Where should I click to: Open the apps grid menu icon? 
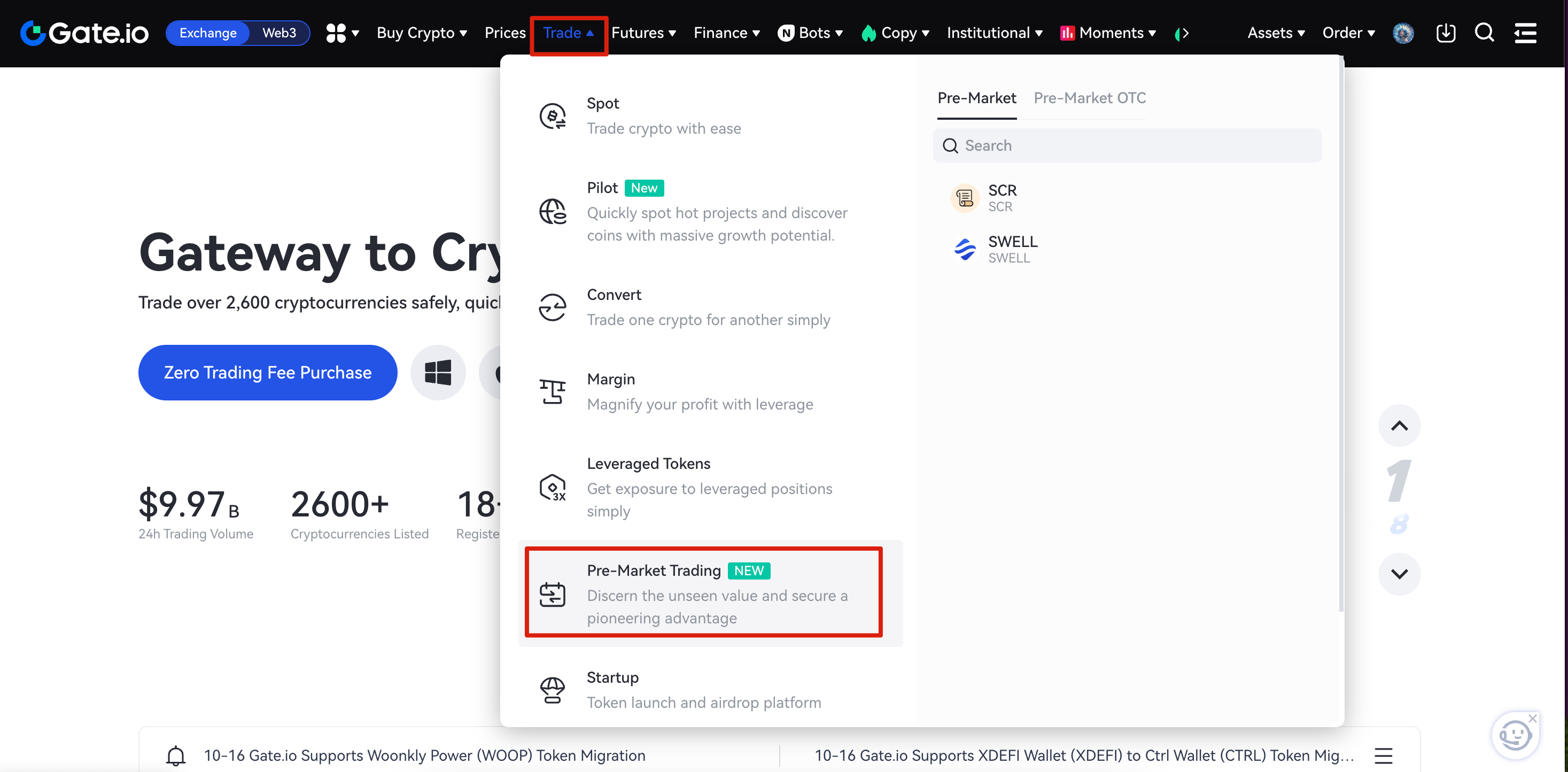pos(336,33)
